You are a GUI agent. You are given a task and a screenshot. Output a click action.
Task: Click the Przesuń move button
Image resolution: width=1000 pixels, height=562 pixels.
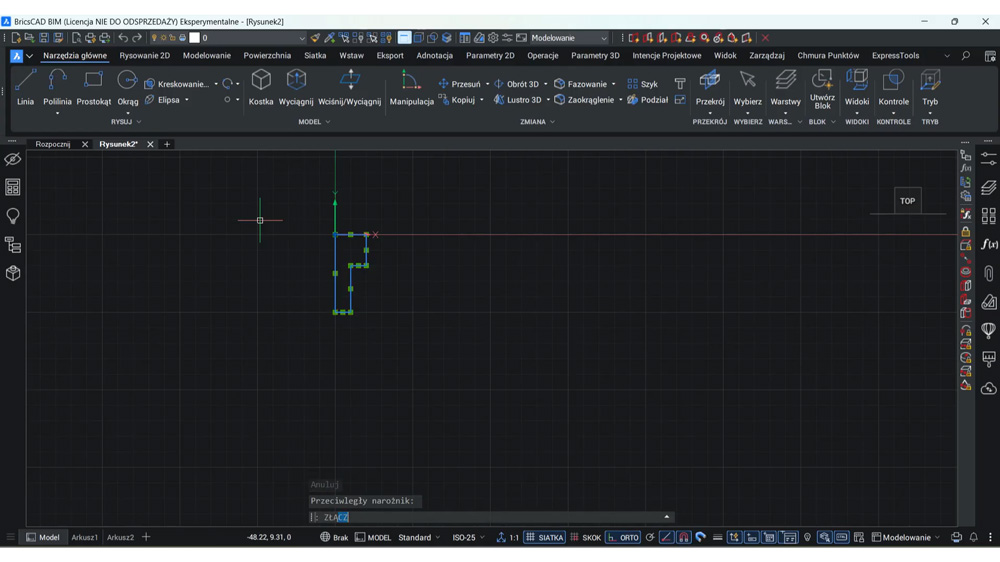pyautogui.click(x=459, y=84)
